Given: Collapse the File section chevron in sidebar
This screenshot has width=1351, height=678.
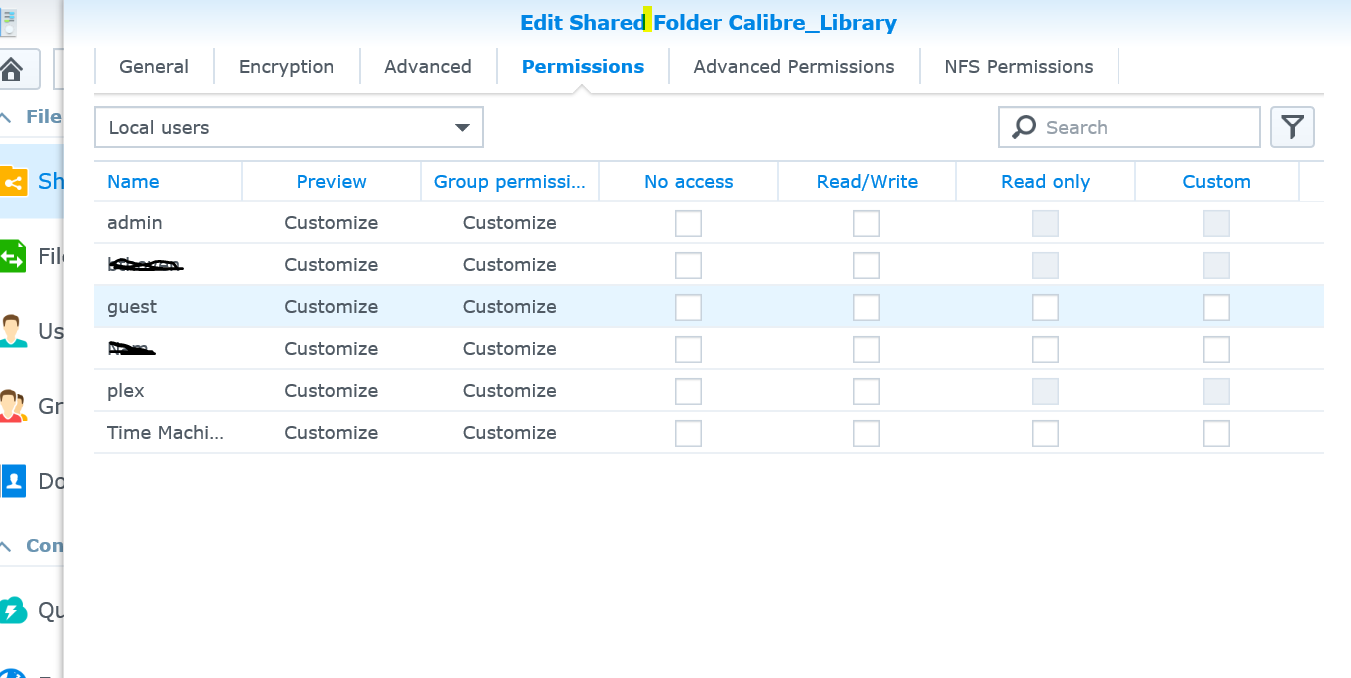Looking at the screenshot, I should point(7,117).
